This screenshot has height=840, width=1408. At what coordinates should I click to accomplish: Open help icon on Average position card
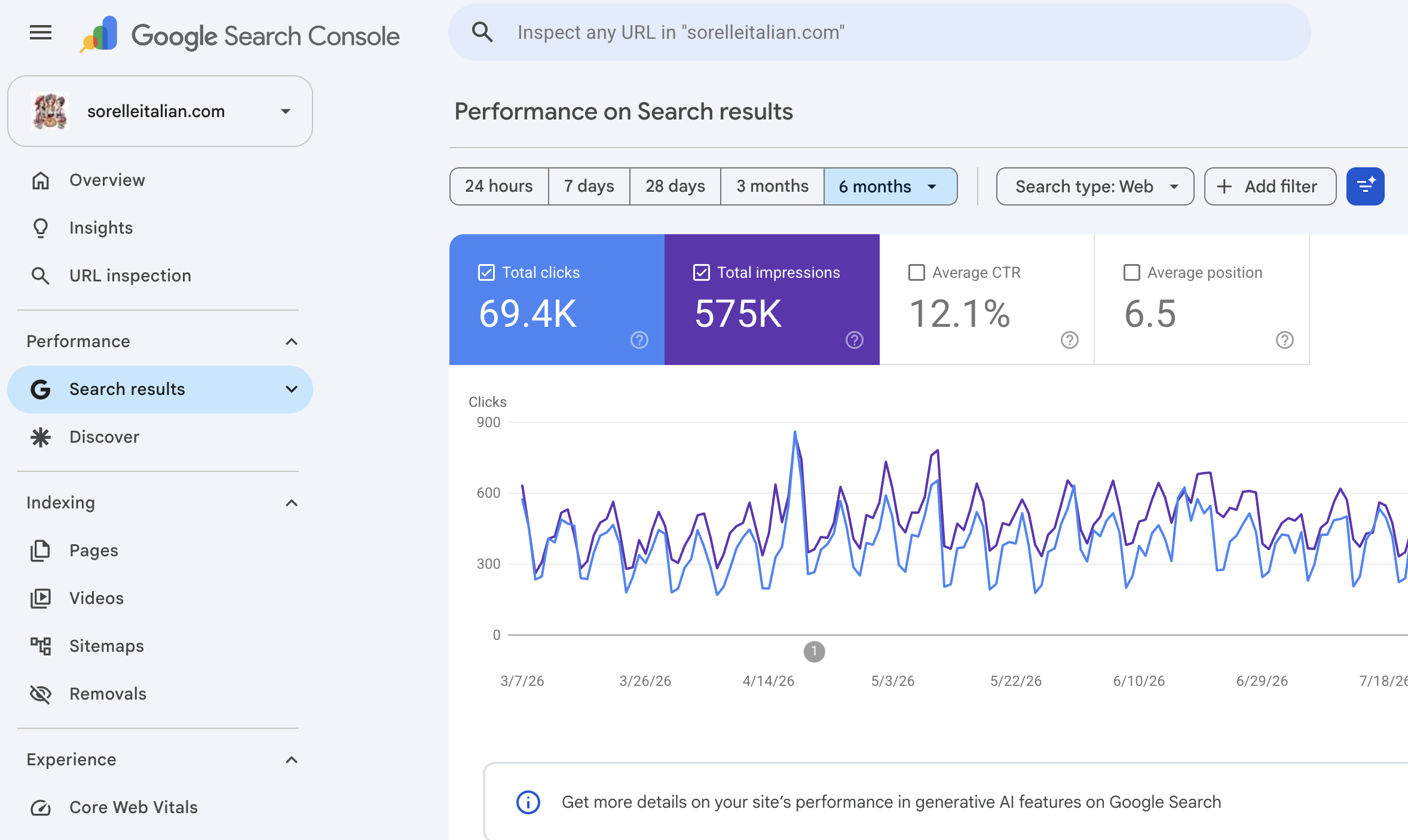[1285, 340]
